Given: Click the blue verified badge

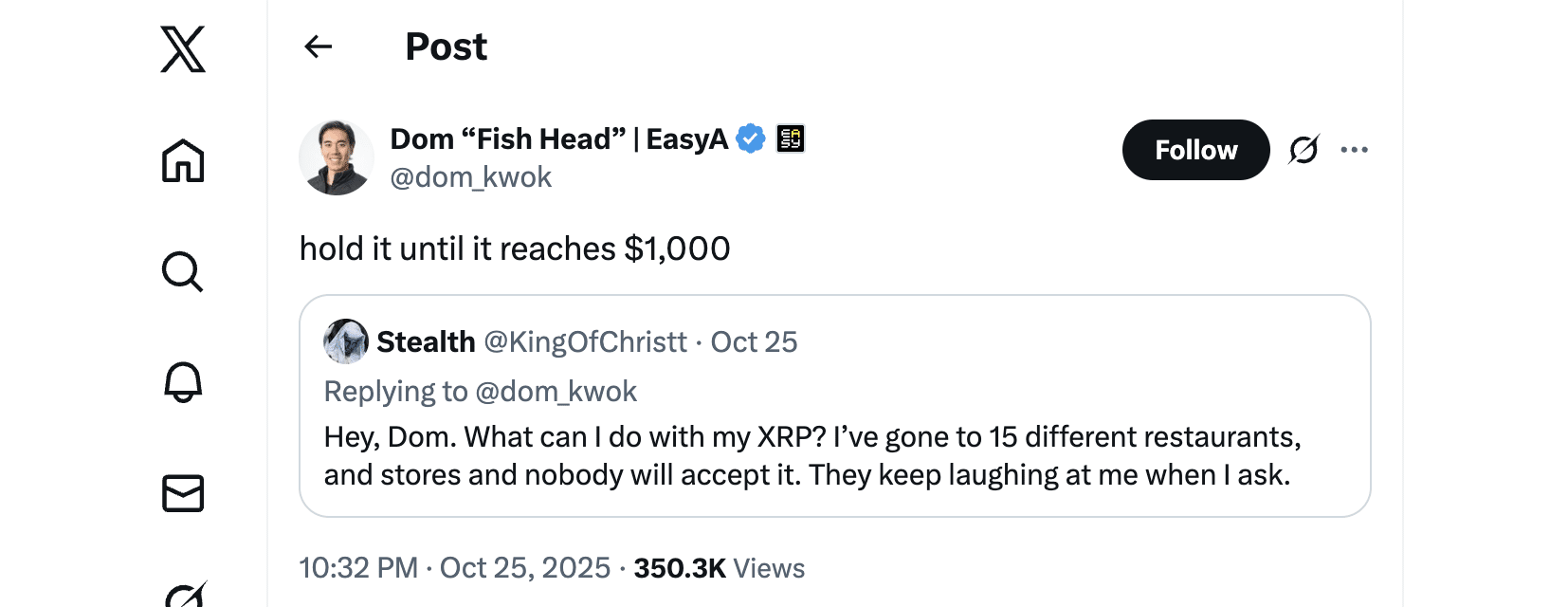Looking at the screenshot, I should point(751,138).
